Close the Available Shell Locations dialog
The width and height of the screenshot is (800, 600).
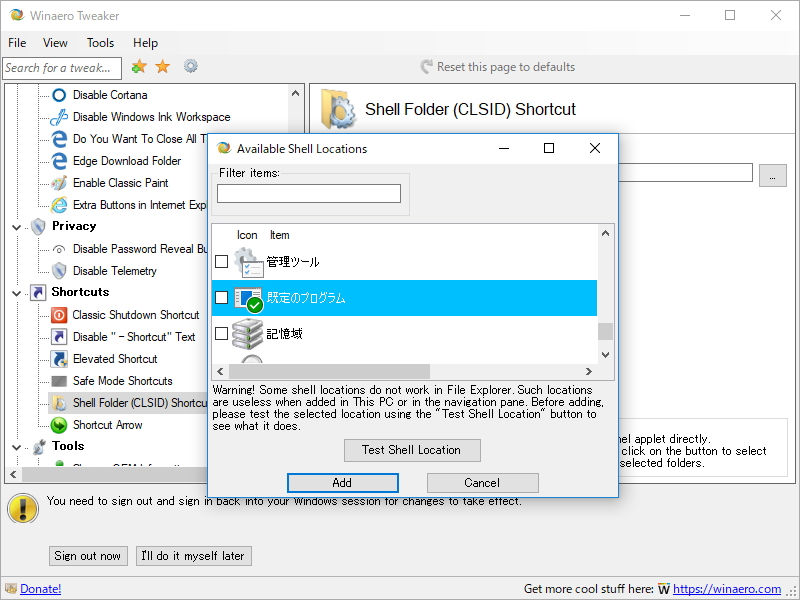click(x=594, y=148)
